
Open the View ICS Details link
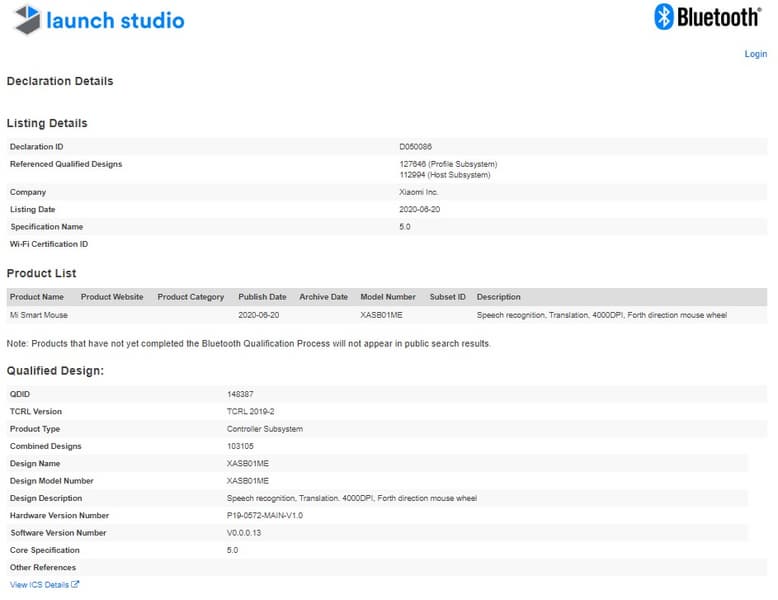click(39, 585)
